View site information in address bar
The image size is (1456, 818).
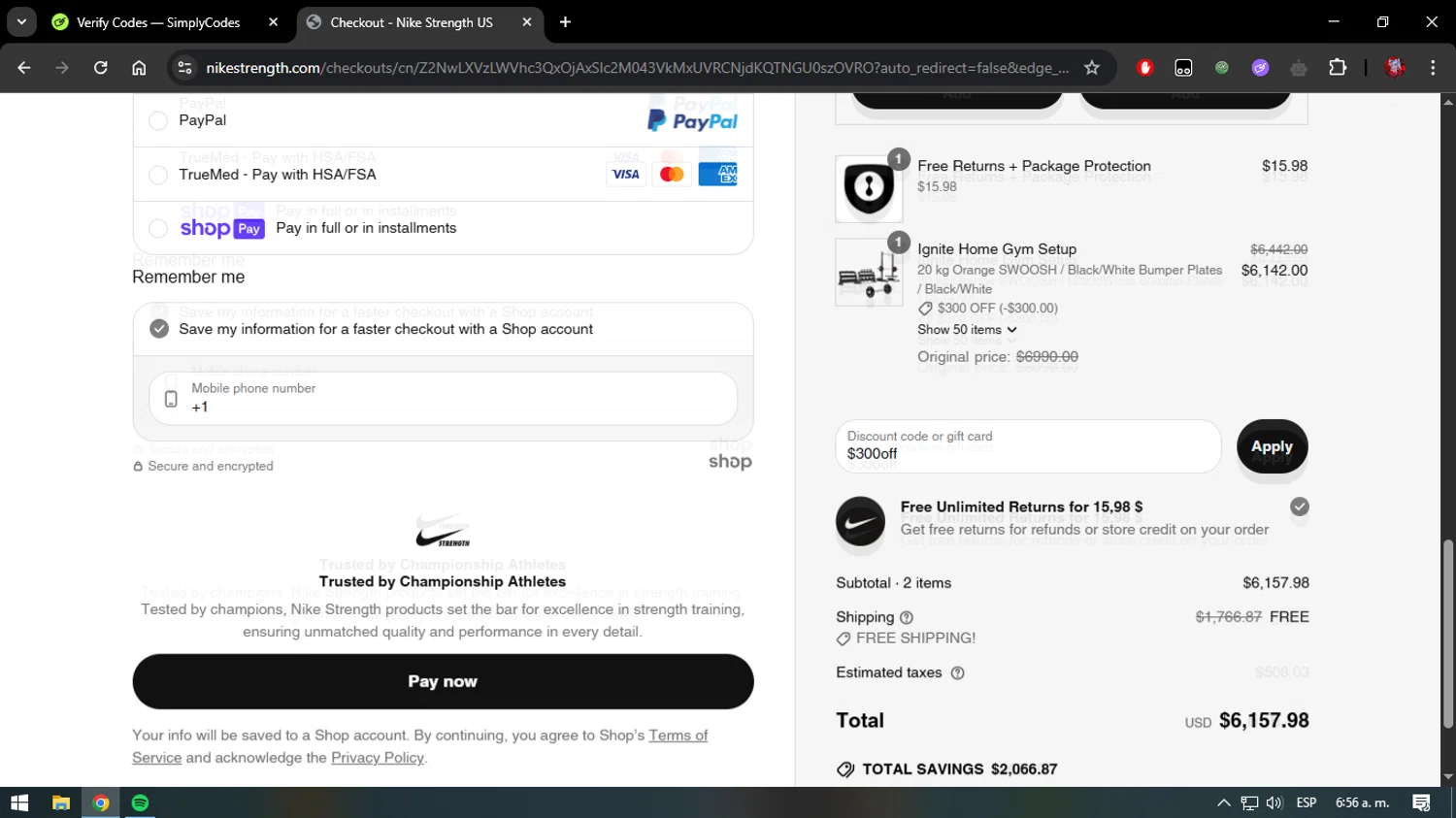184,68
